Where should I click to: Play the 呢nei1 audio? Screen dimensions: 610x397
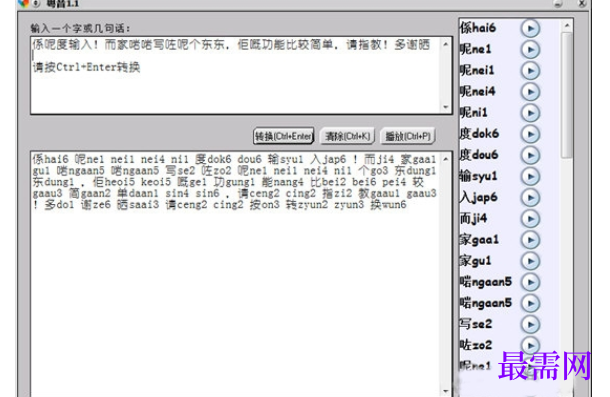[530, 70]
